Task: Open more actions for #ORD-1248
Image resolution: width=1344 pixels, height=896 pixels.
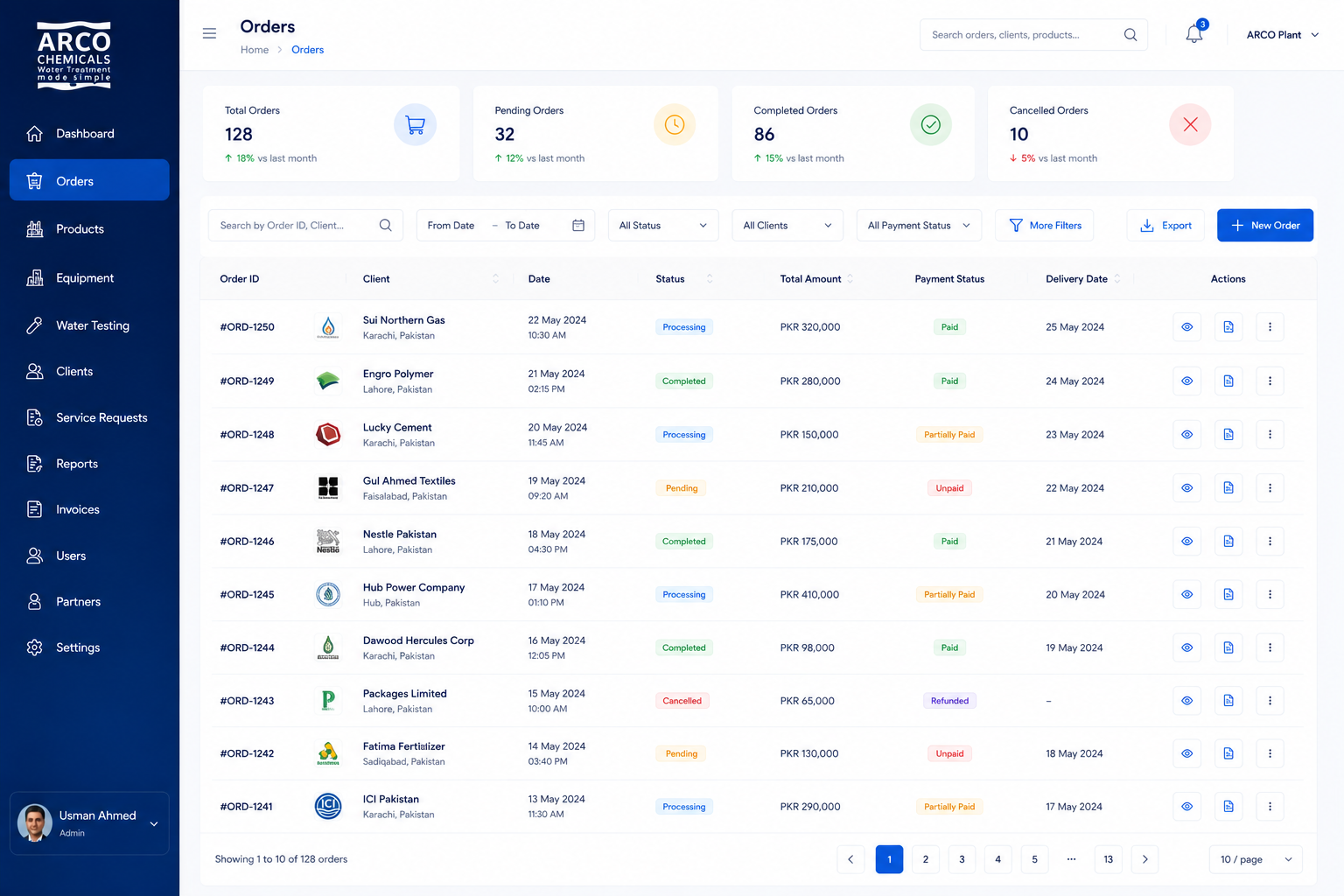Action: coord(1270,435)
